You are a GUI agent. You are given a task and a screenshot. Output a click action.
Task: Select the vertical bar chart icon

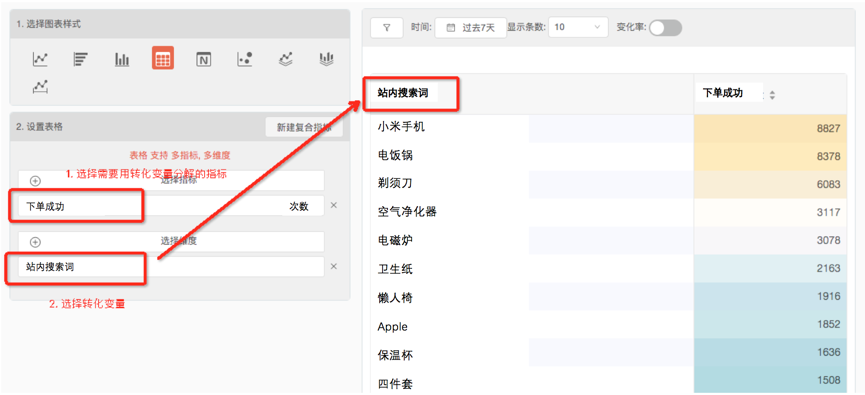click(122, 59)
